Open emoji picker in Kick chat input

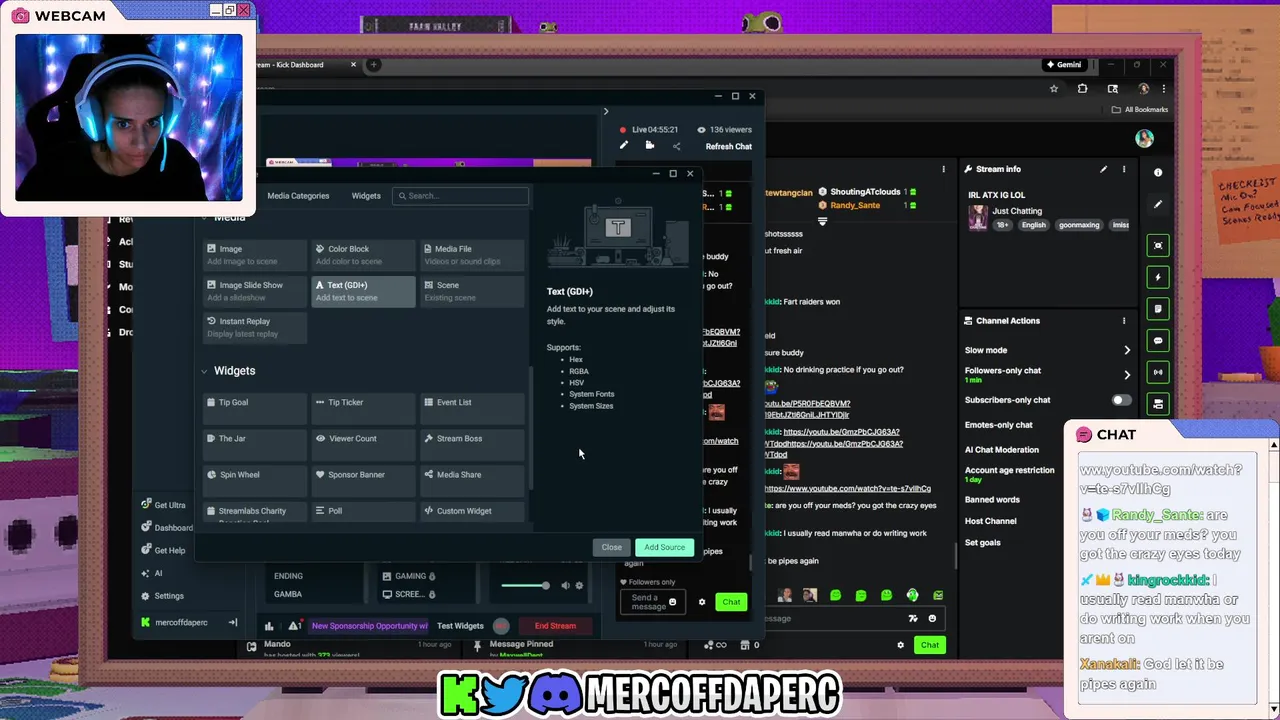[x=932, y=619]
